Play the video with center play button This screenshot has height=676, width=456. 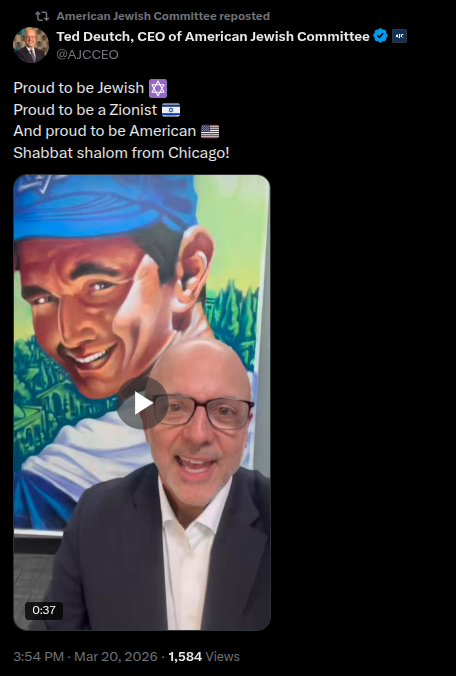(x=142, y=403)
